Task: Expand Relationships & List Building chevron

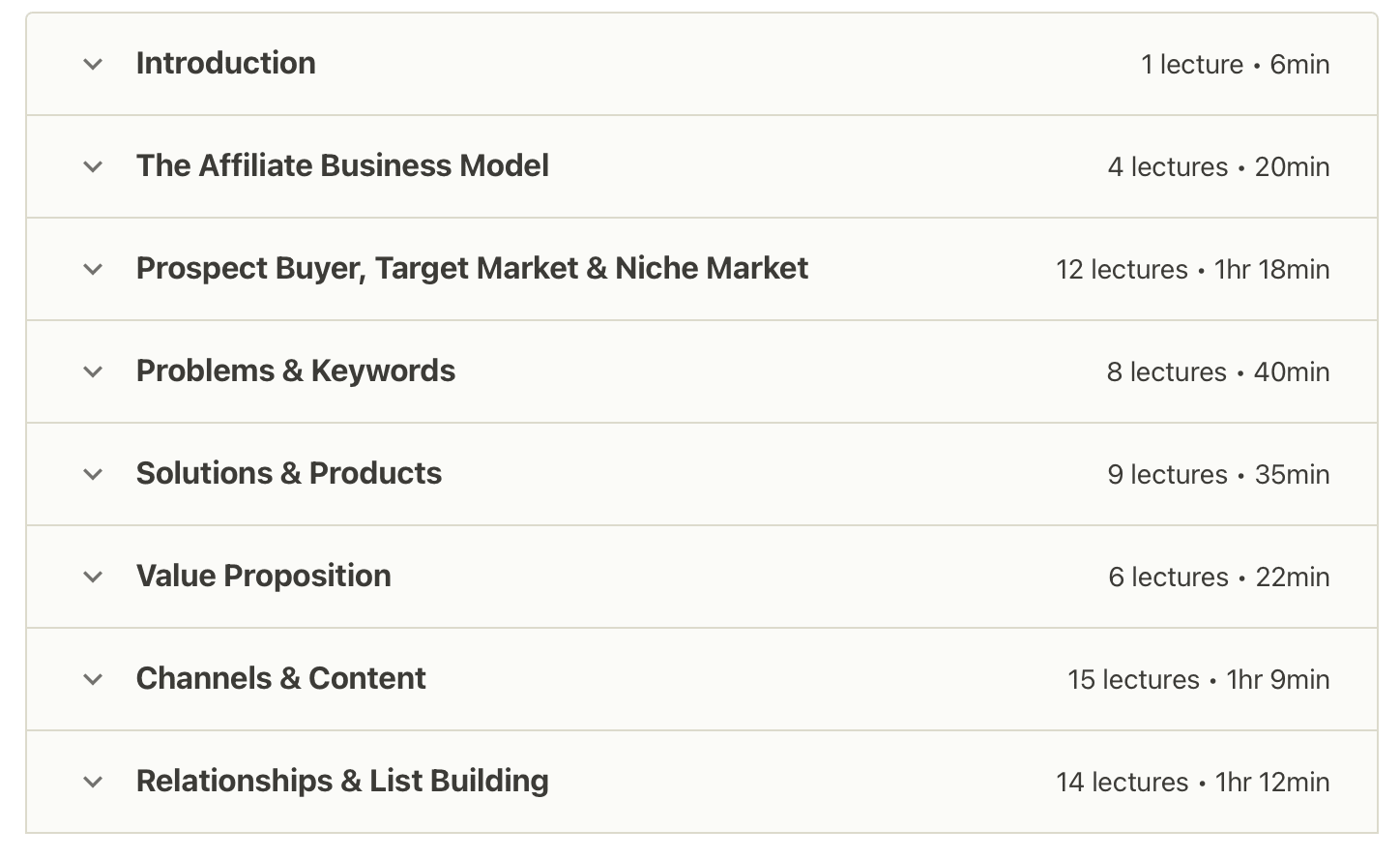Action: click(93, 783)
